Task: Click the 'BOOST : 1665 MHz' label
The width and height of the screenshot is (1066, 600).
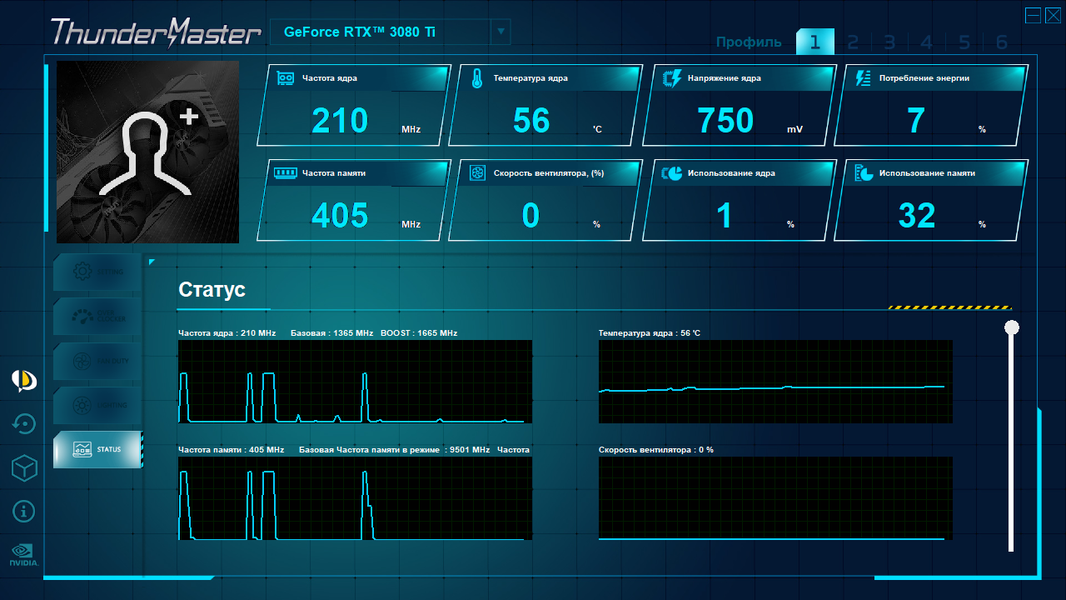Action: pos(419,333)
